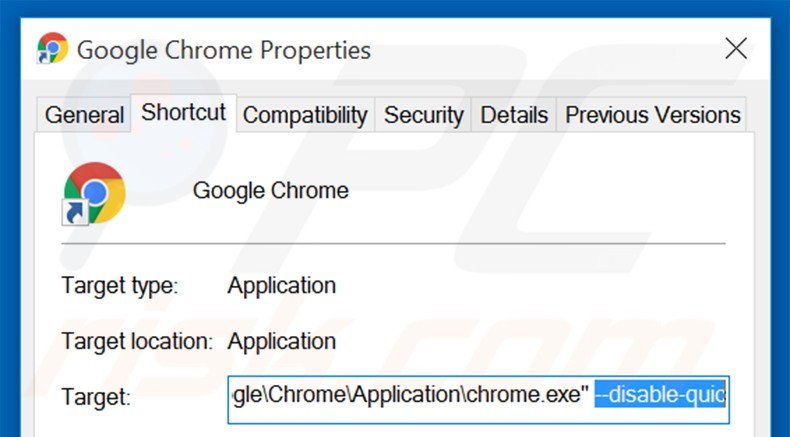
Task: Click the "Target:" field label
Action: (96, 397)
